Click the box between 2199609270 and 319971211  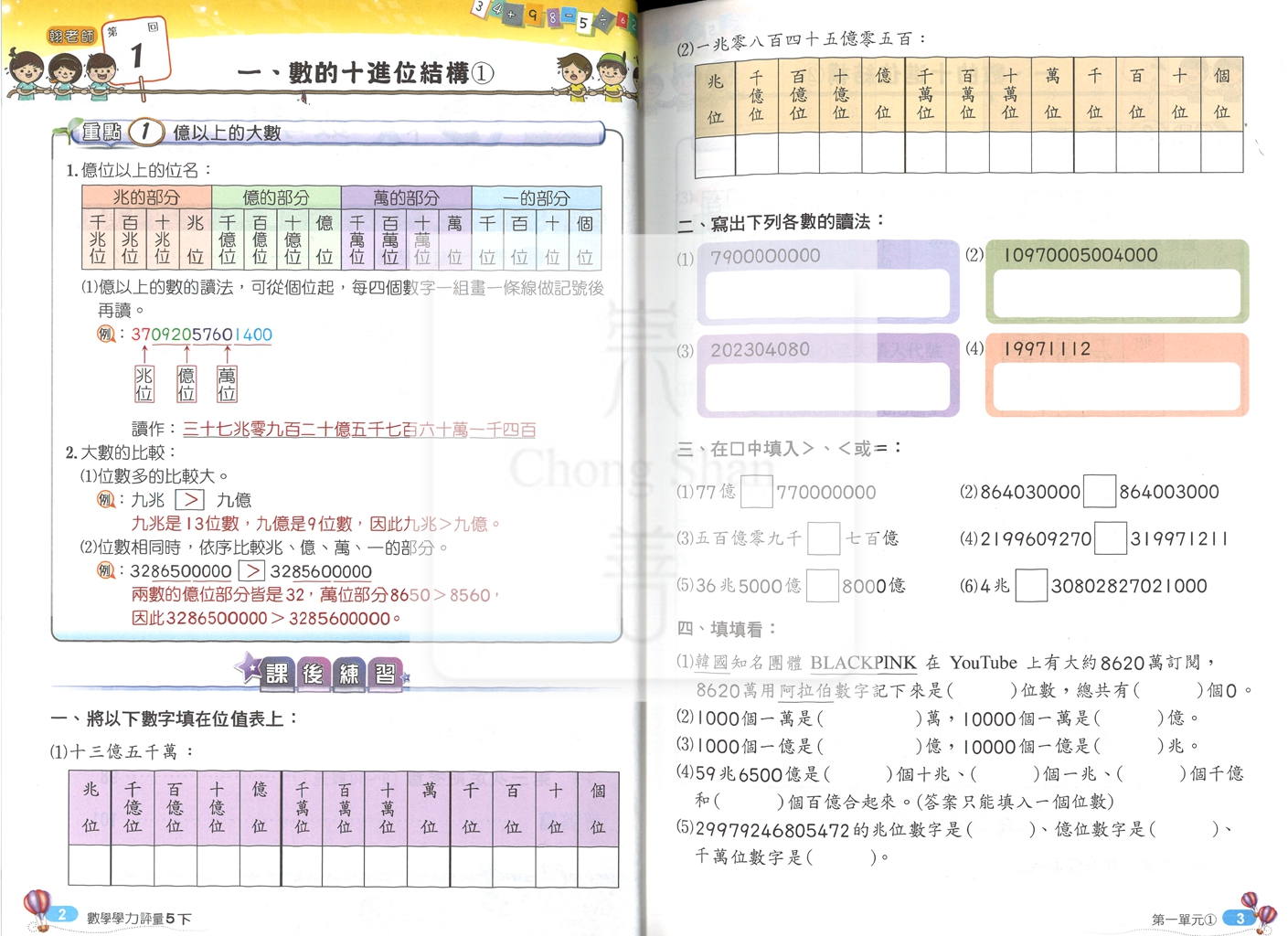coord(1110,537)
